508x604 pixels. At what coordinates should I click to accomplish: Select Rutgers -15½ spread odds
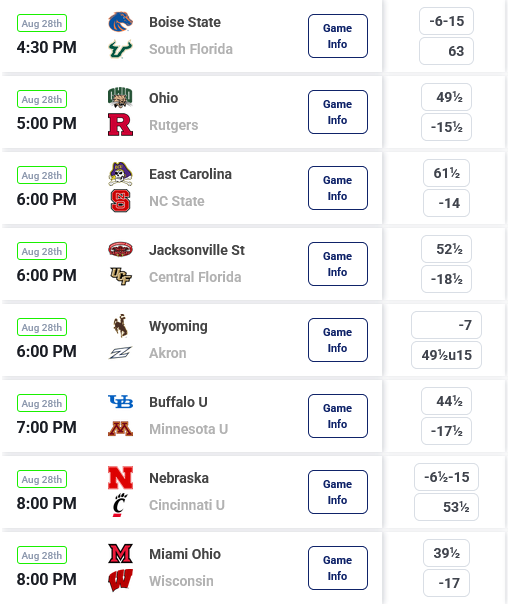click(446, 127)
